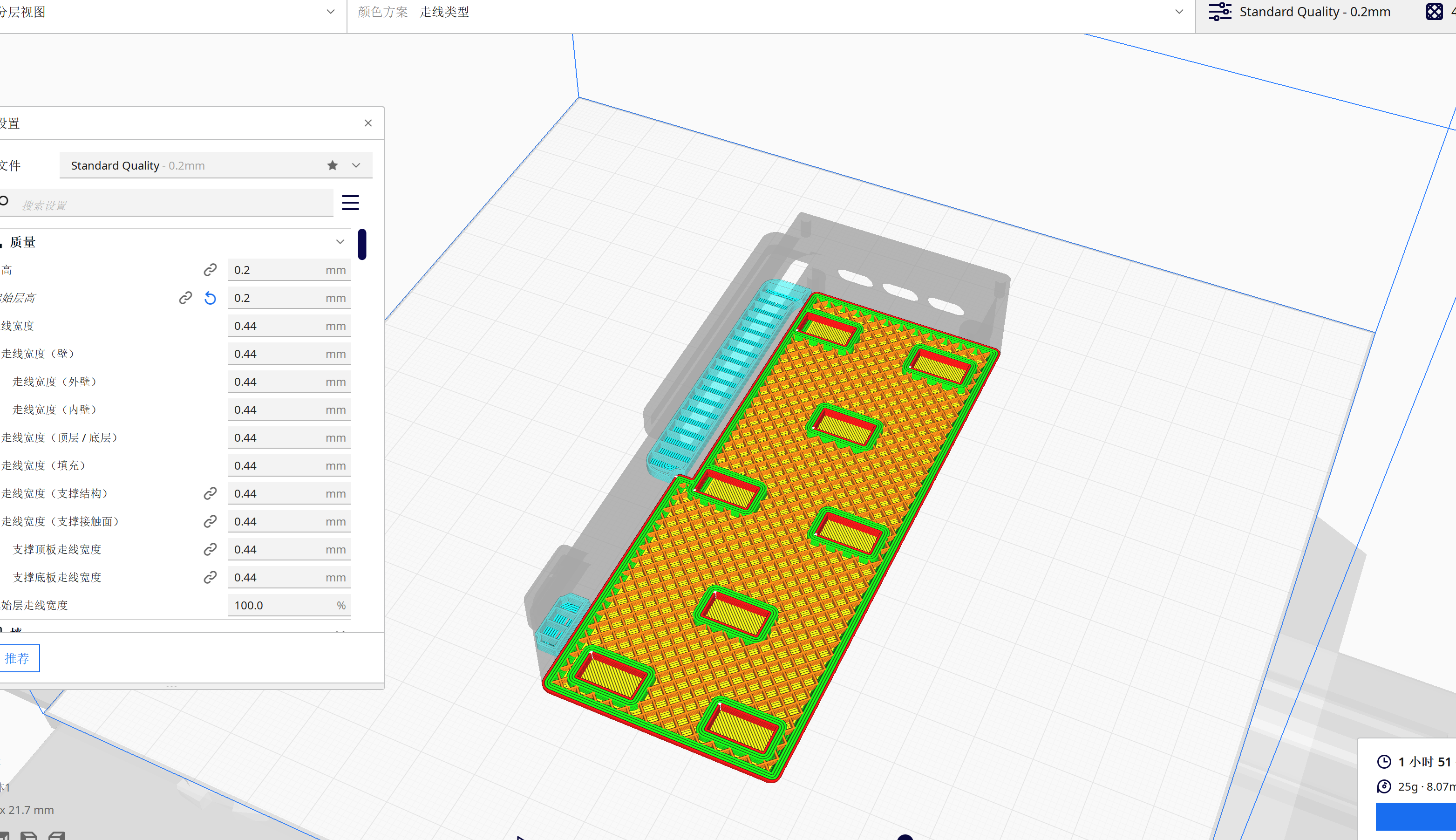The image size is (1456, 840).
Task: Click the print settings sliders icon
Action: click(1219, 12)
